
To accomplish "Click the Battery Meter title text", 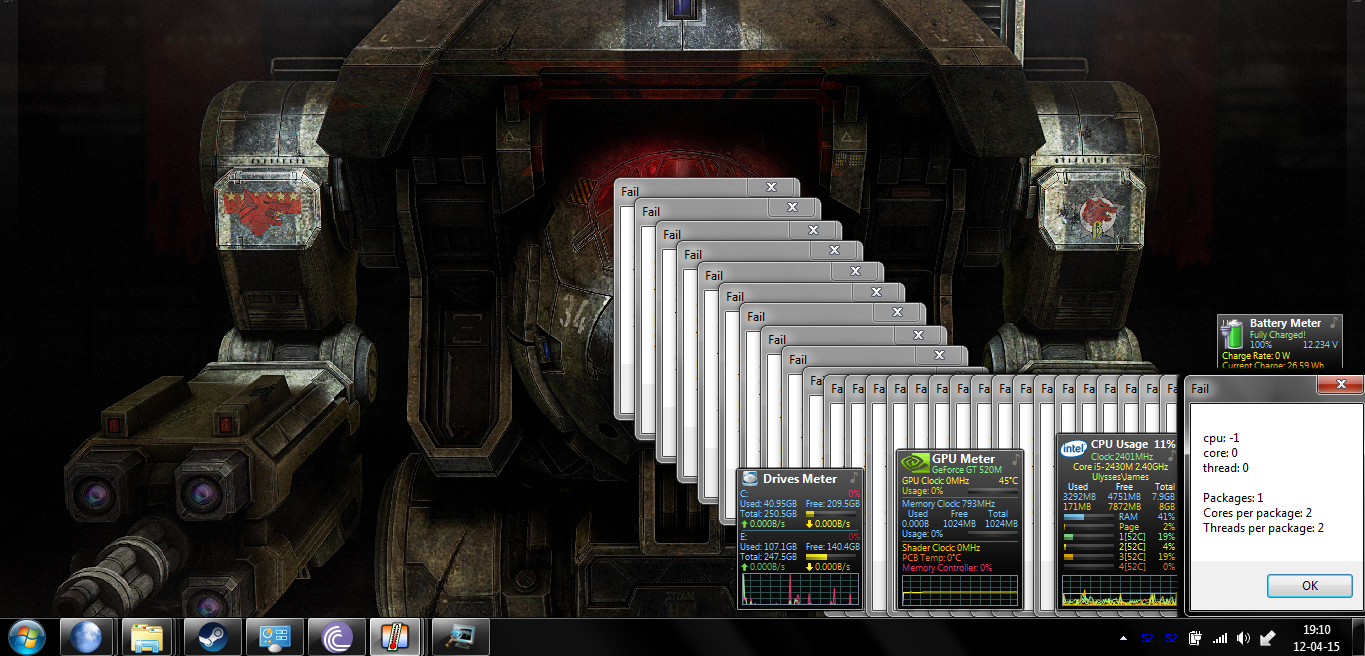I will coord(1285,323).
